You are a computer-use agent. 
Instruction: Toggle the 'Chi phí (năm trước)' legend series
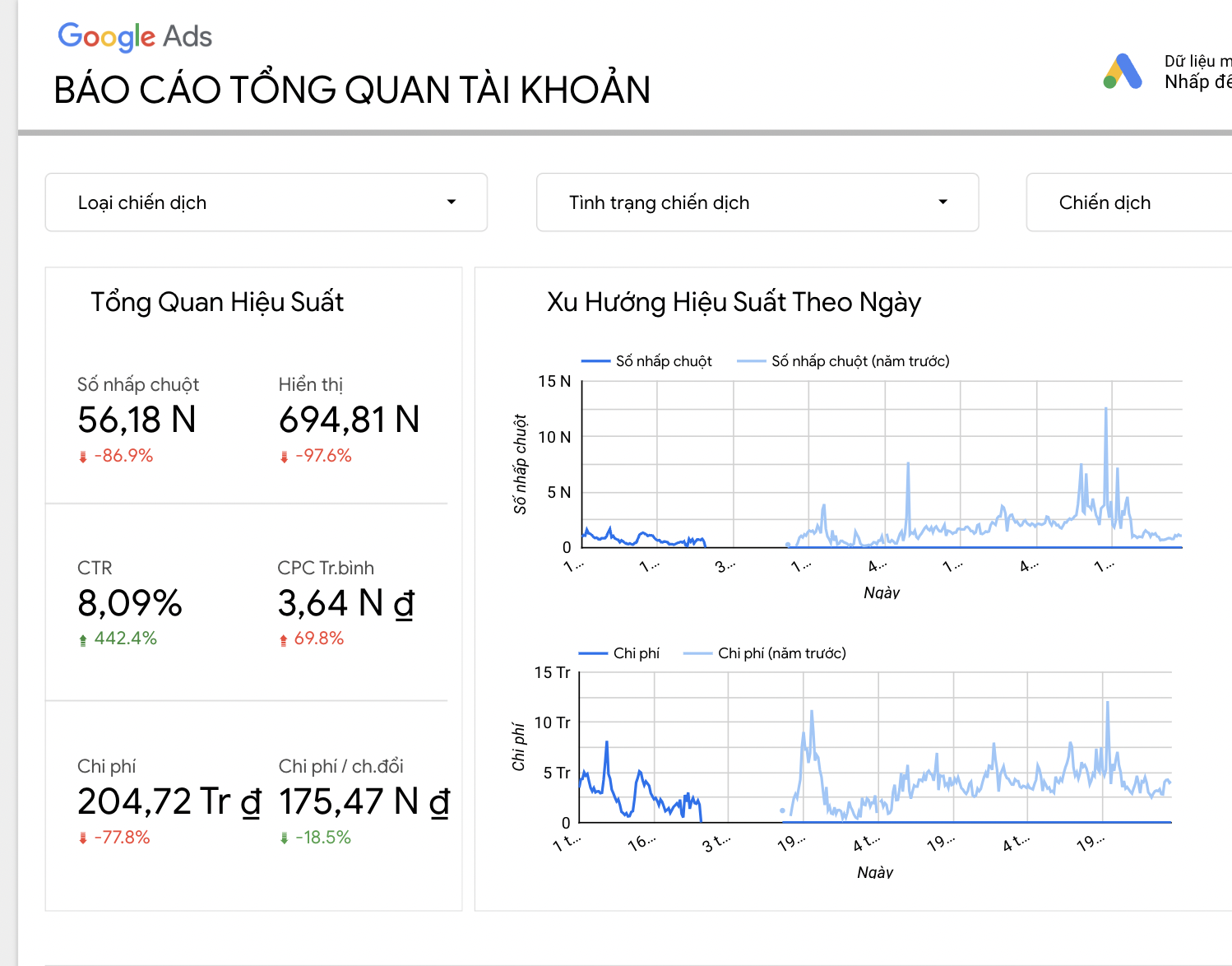point(783,653)
